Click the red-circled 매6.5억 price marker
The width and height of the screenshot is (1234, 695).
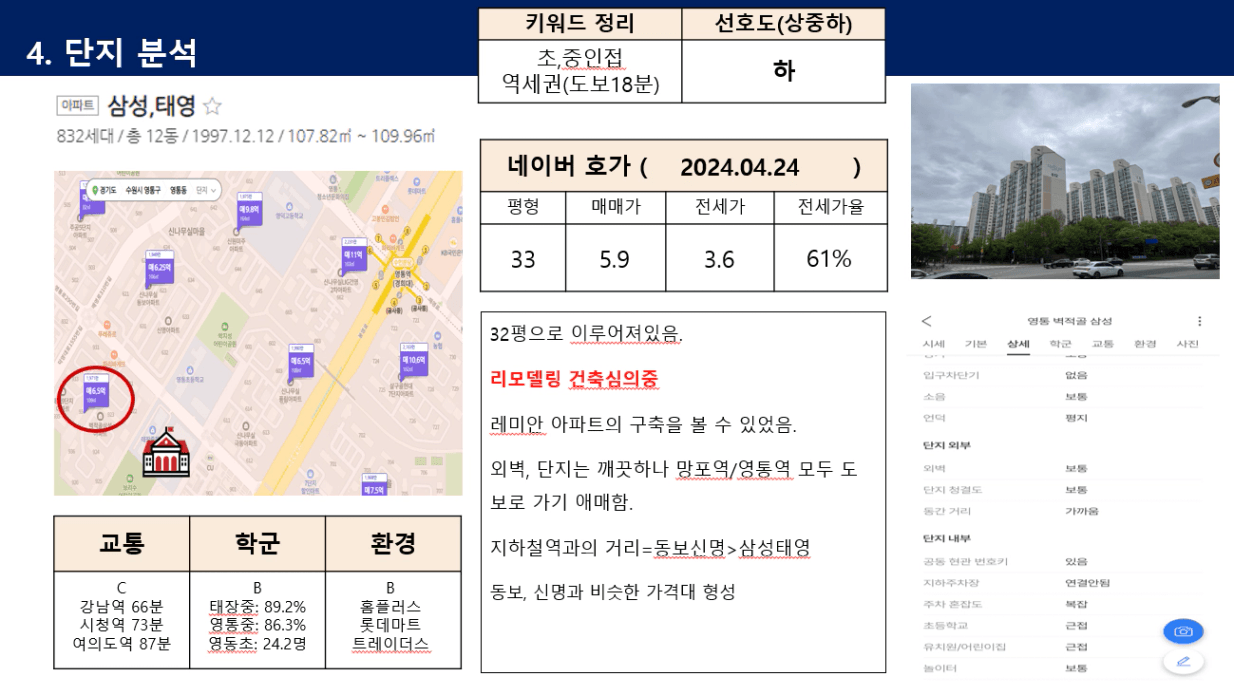[x=94, y=392]
